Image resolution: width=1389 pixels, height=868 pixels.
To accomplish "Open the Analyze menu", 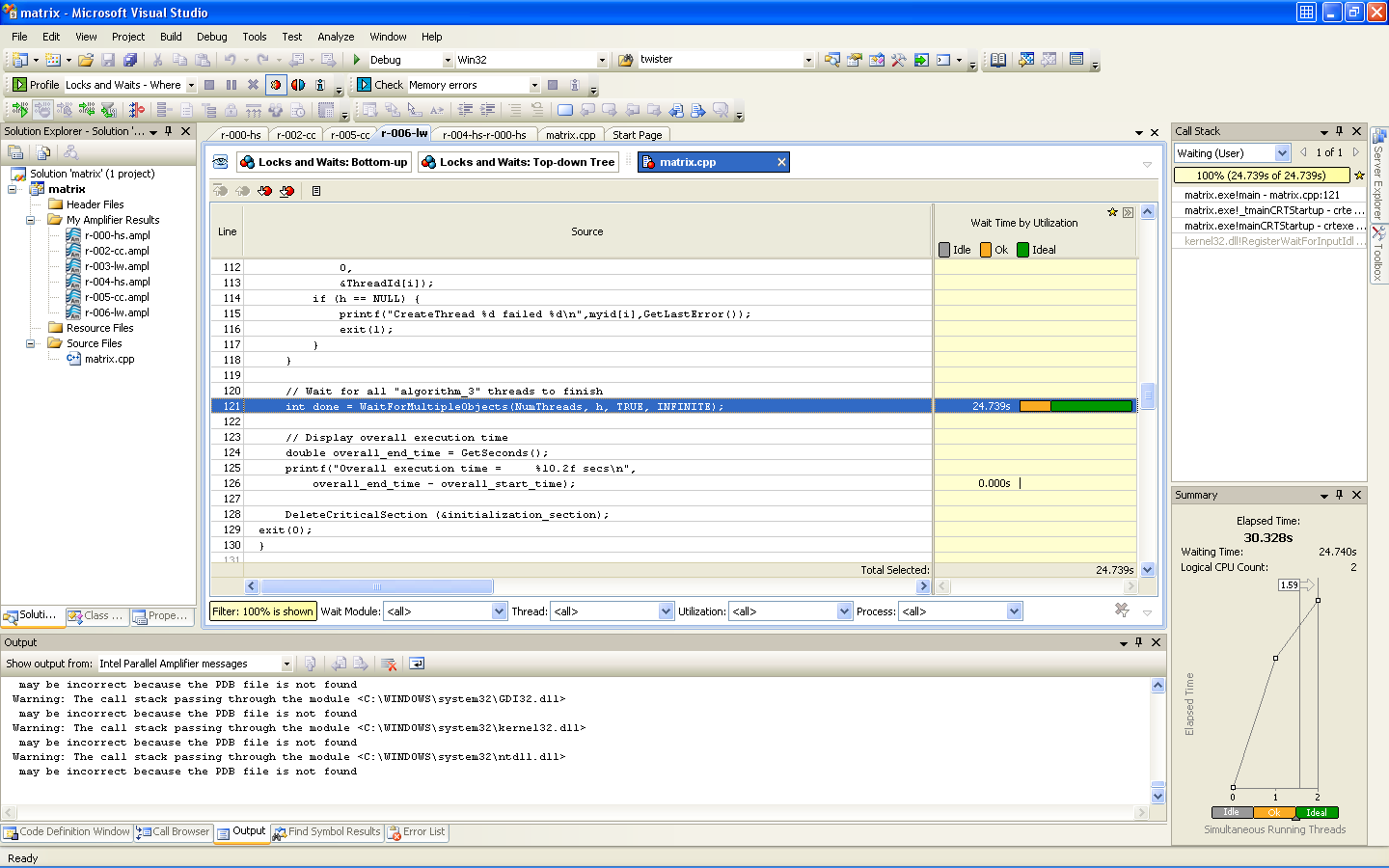I will [x=336, y=37].
